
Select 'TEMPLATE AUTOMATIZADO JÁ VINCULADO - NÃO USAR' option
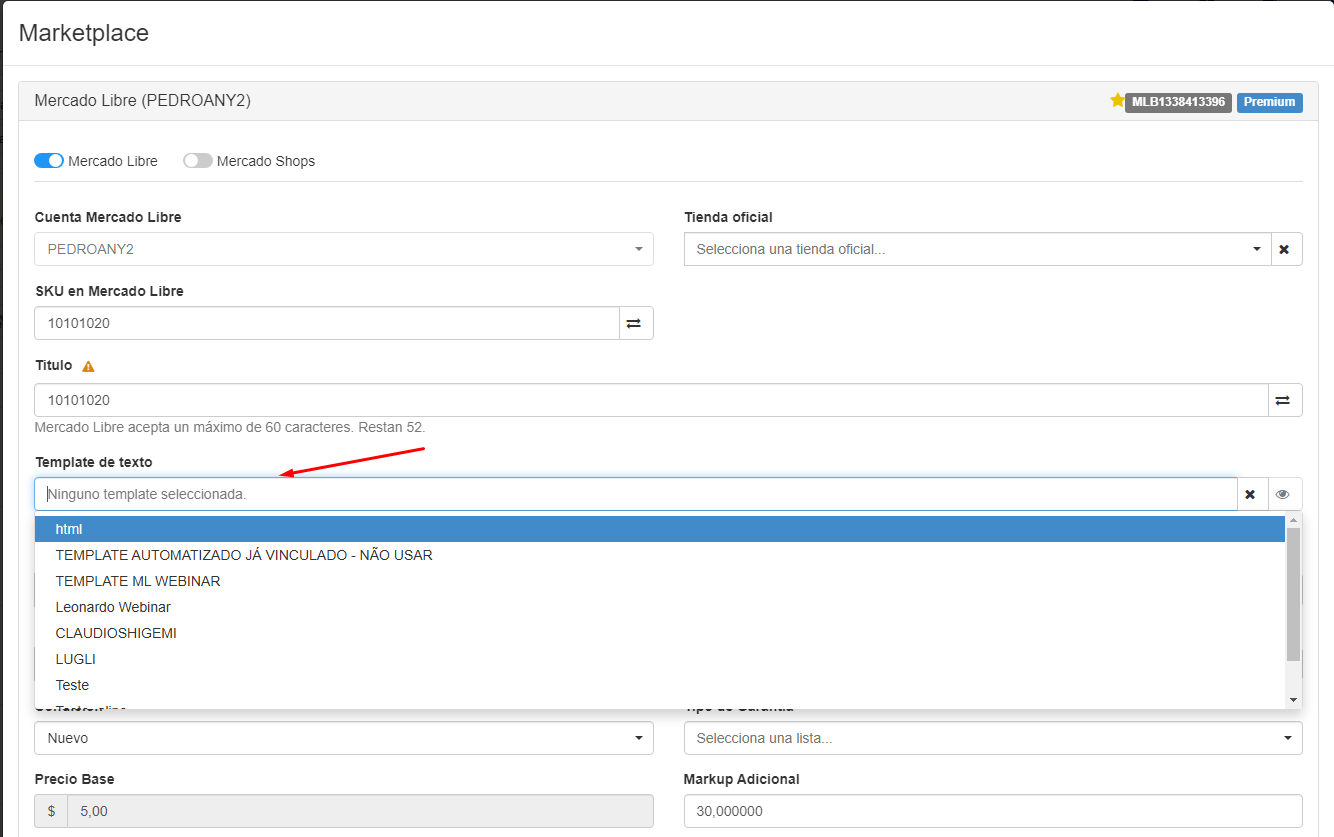point(660,555)
